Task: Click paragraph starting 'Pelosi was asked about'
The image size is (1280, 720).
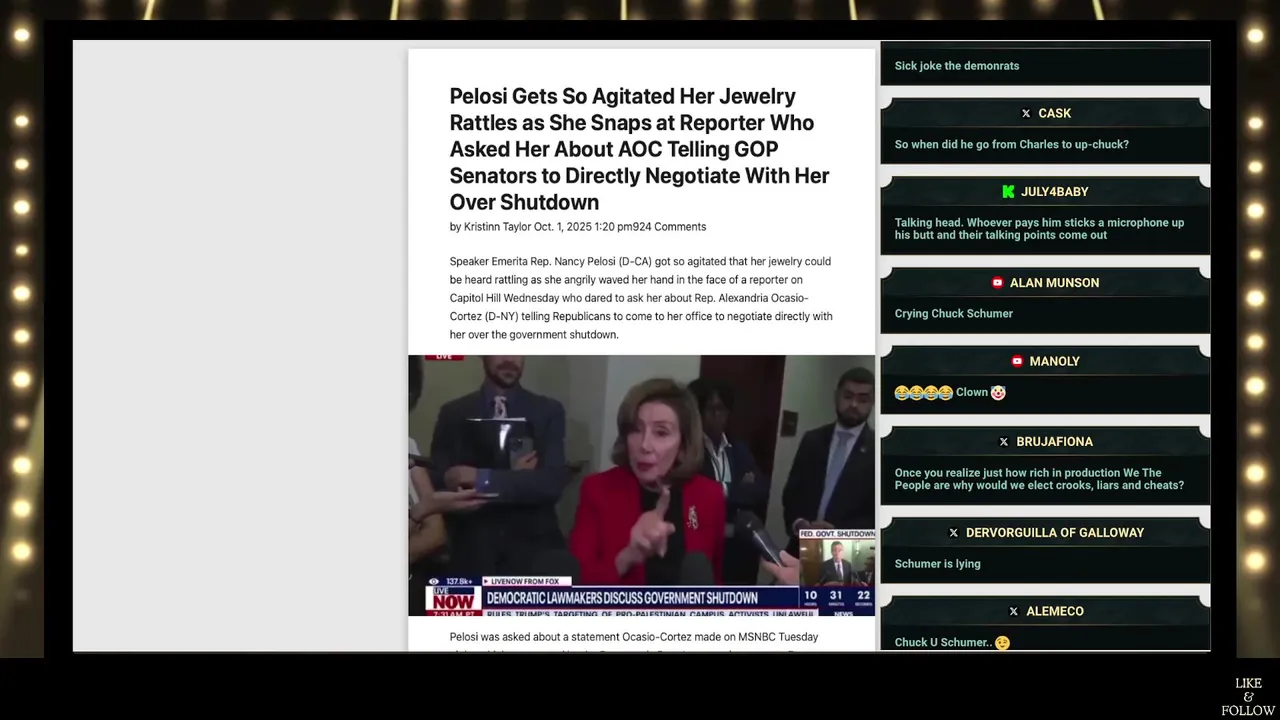Action: click(x=634, y=637)
